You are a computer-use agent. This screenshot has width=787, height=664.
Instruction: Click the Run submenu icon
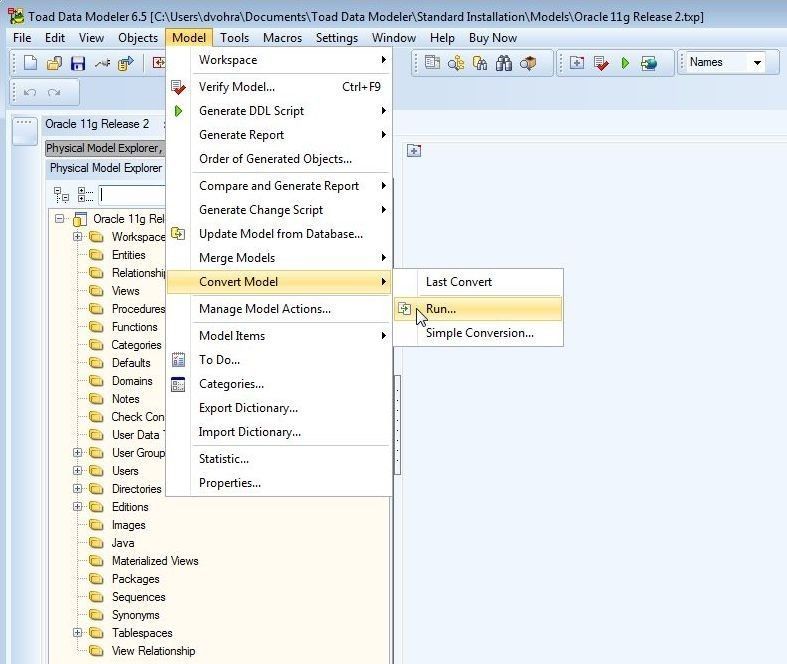pyautogui.click(x=404, y=309)
